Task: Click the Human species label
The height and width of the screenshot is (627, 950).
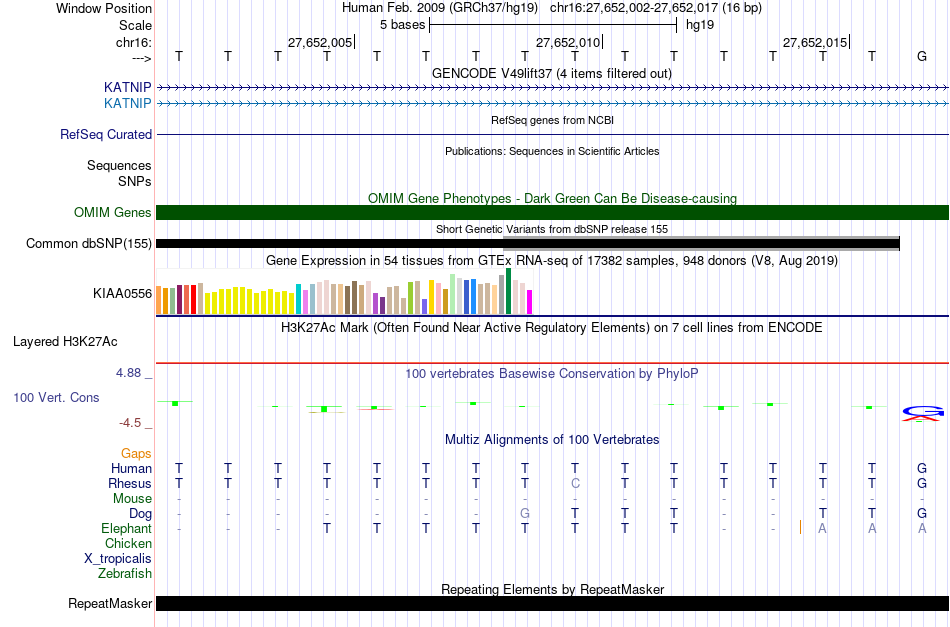Action: [131, 468]
